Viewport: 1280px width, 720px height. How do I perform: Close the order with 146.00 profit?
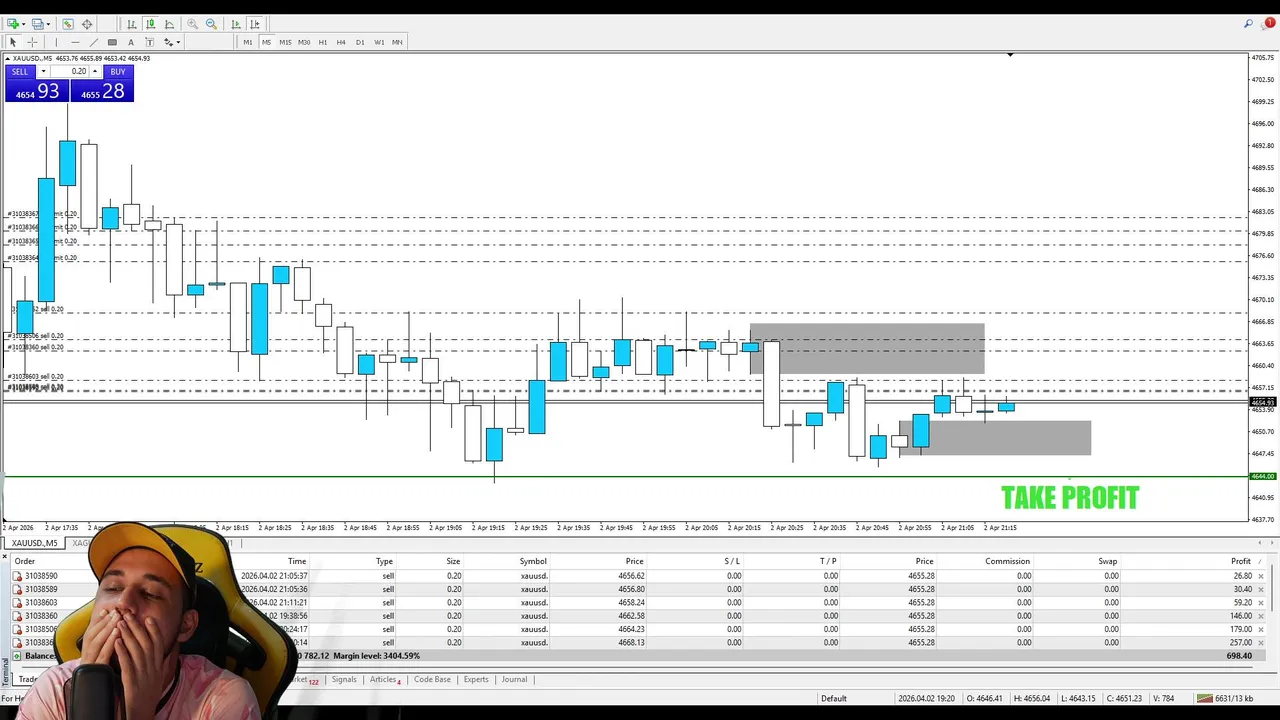tap(1261, 616)
